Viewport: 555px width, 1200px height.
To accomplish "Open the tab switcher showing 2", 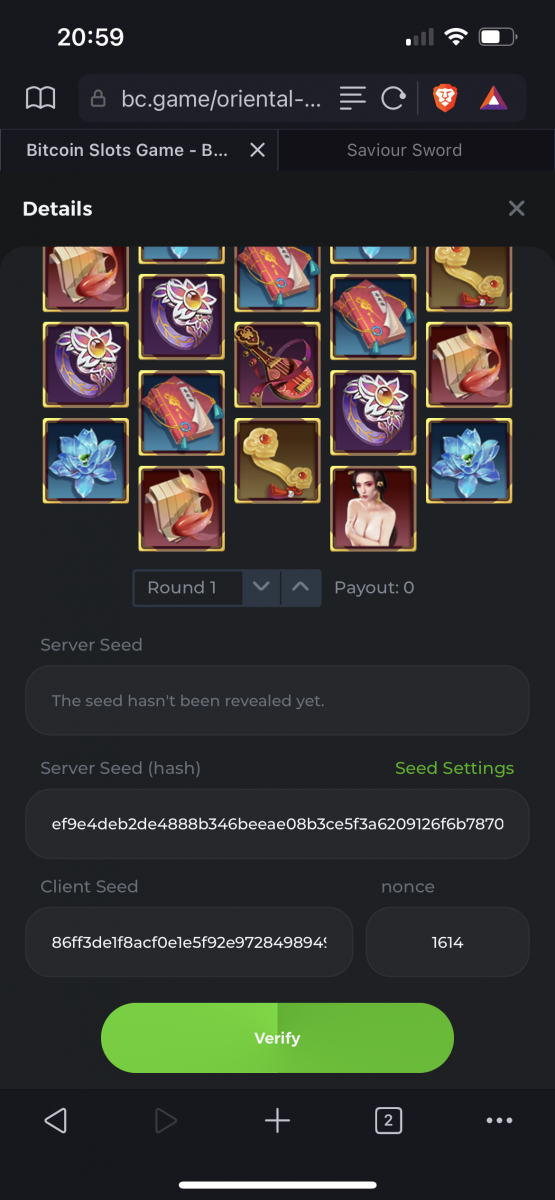I will (388, 1121).
